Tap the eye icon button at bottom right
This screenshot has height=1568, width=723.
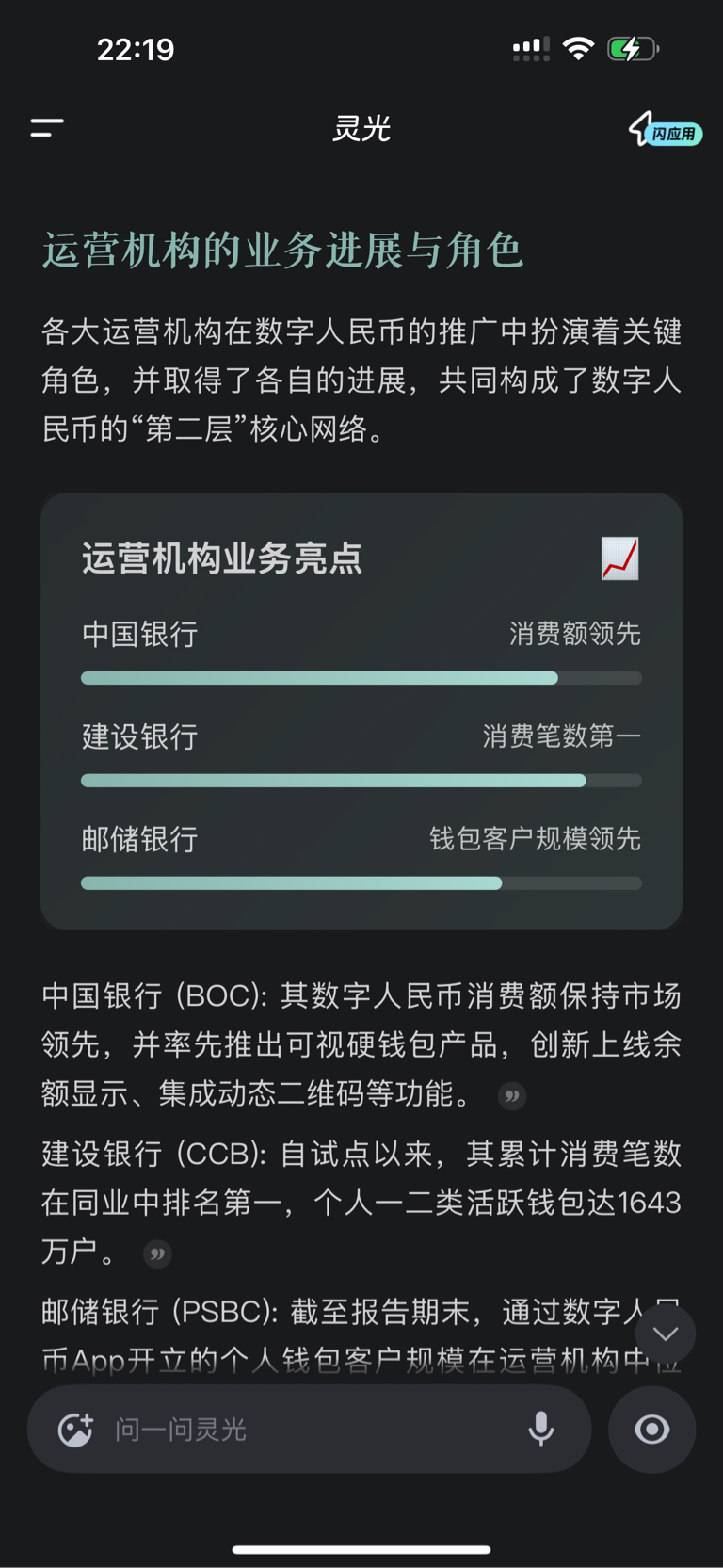652,1430
